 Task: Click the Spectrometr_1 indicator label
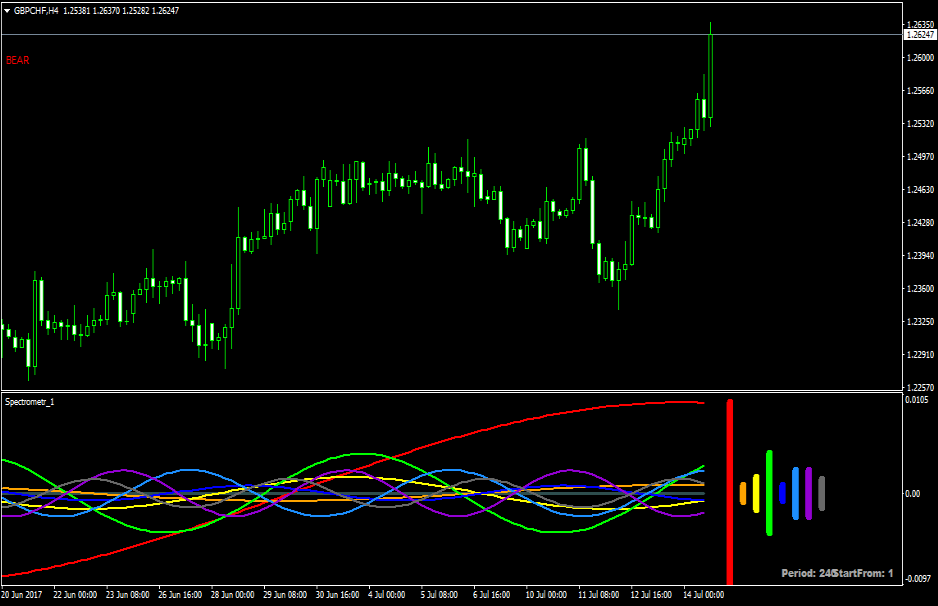tap(31, 401)
